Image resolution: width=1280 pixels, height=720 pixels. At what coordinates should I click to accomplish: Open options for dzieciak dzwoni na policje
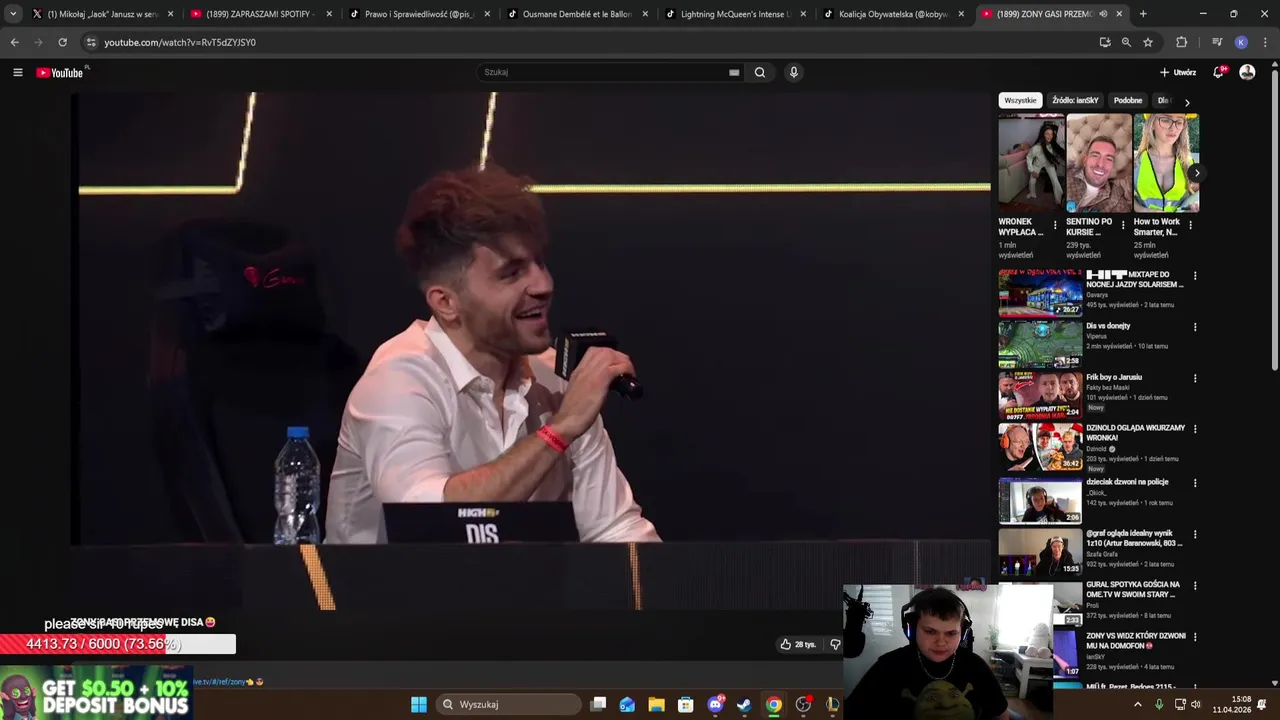tap(1194, 483)
